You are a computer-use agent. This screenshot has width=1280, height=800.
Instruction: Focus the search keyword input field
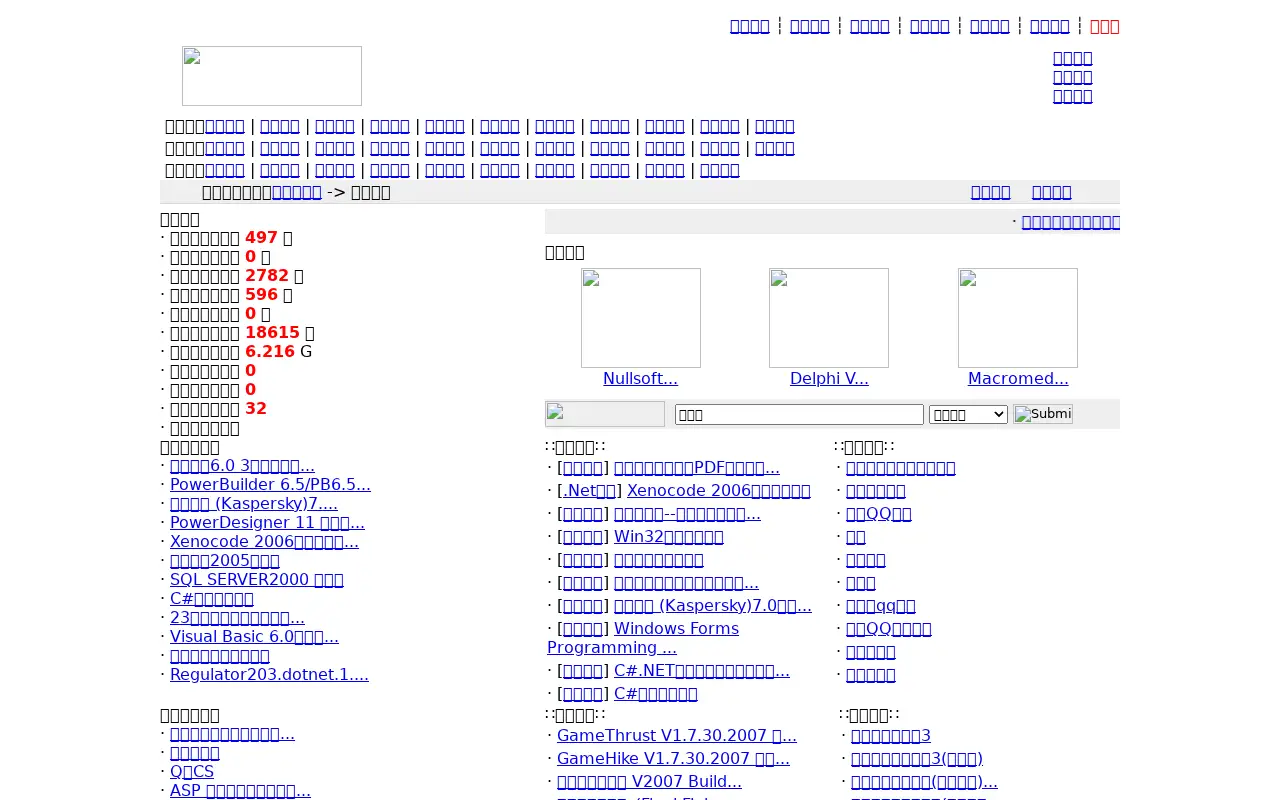799,414
